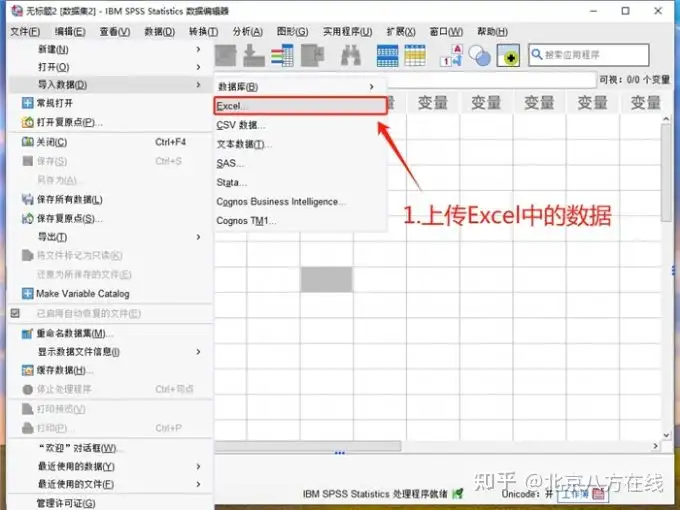The width and height of the screenshot is (680, 510).
Task: Expand the 最近使用的文件(F) submenu
Action: pyautogui.click(x=198, y=484)
